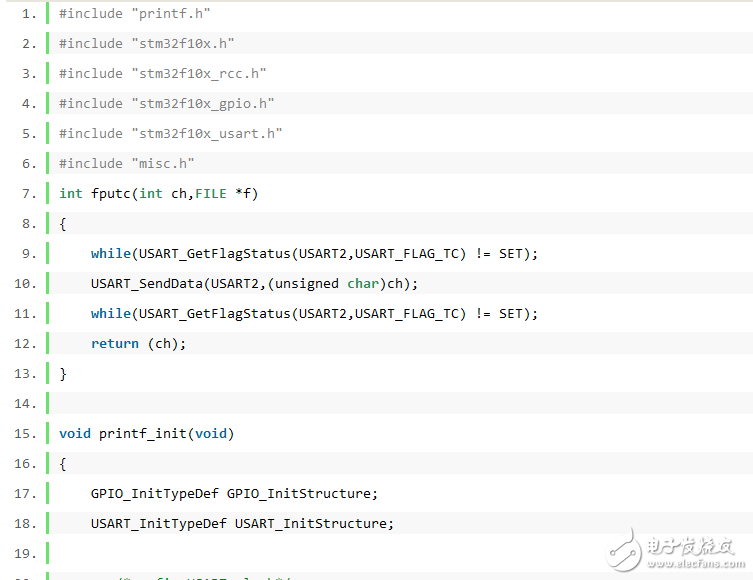
Task: Click the line '#include "stm32f10x.h"'
Action: [x=146, y=43]
